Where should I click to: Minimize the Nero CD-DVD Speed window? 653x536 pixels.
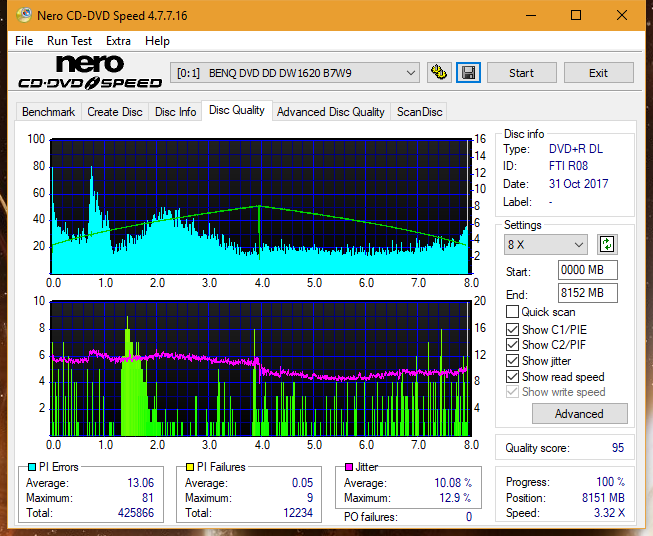coord(531,15)
